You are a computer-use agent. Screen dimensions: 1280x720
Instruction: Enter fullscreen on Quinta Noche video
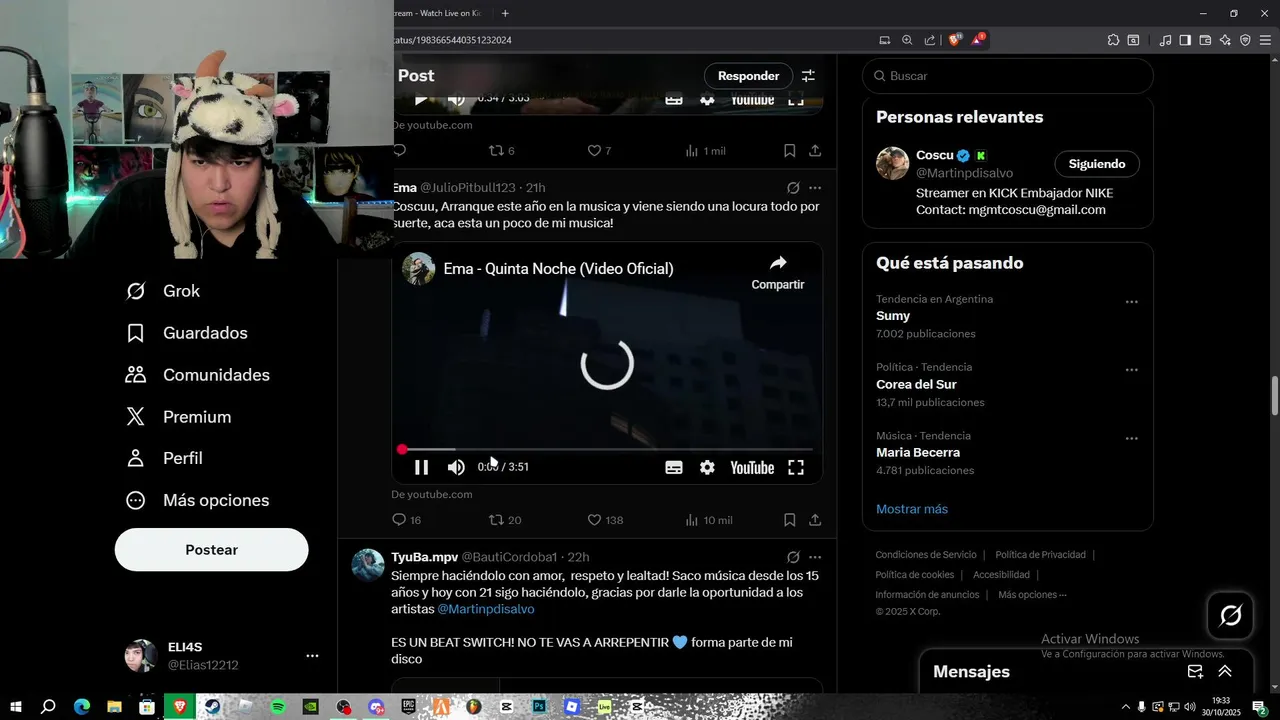796,467
